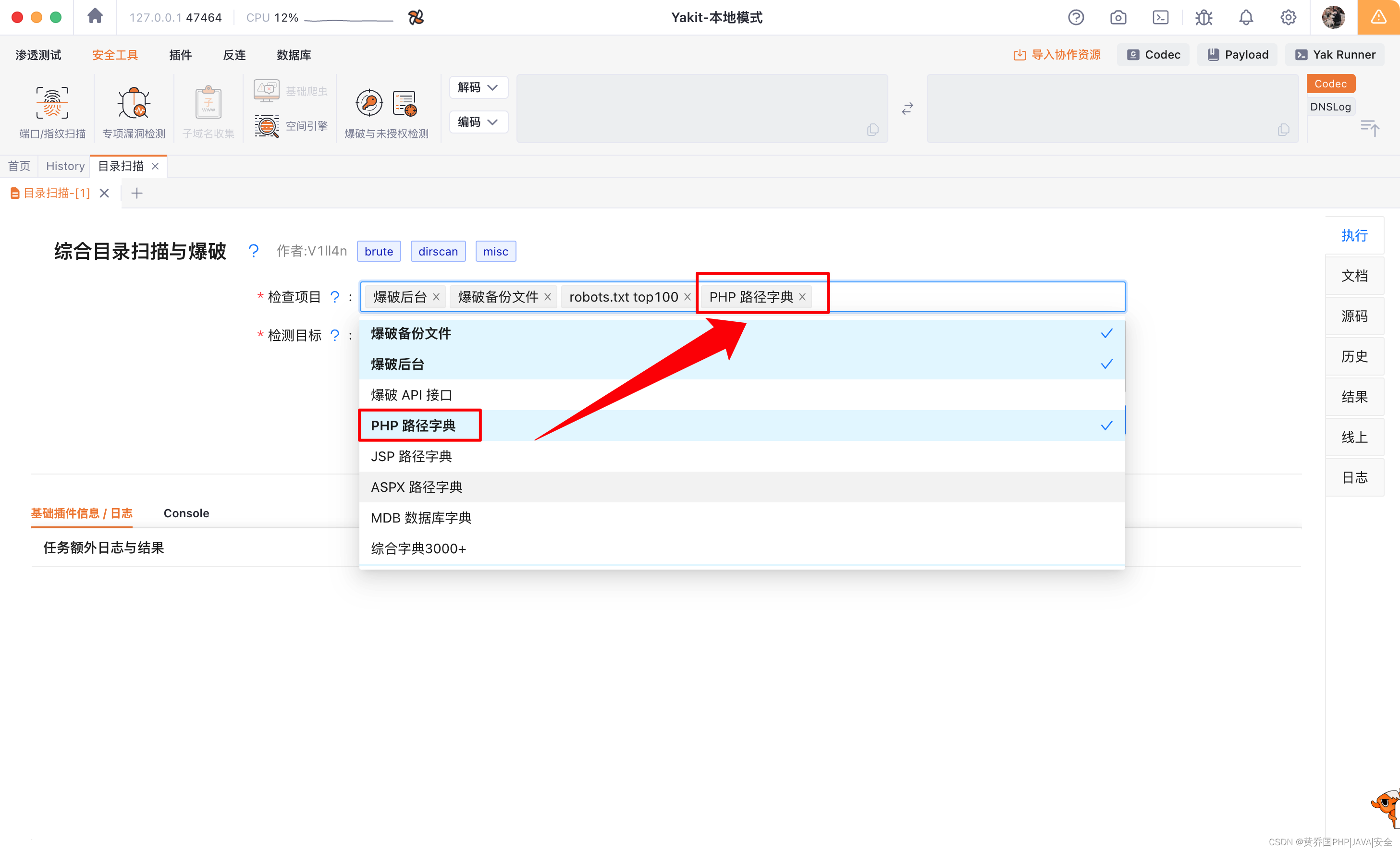This screenshot has height=852, width=1400.
Task: Click help icon beside 检查项目 label
Action: [x=335, y=296]
